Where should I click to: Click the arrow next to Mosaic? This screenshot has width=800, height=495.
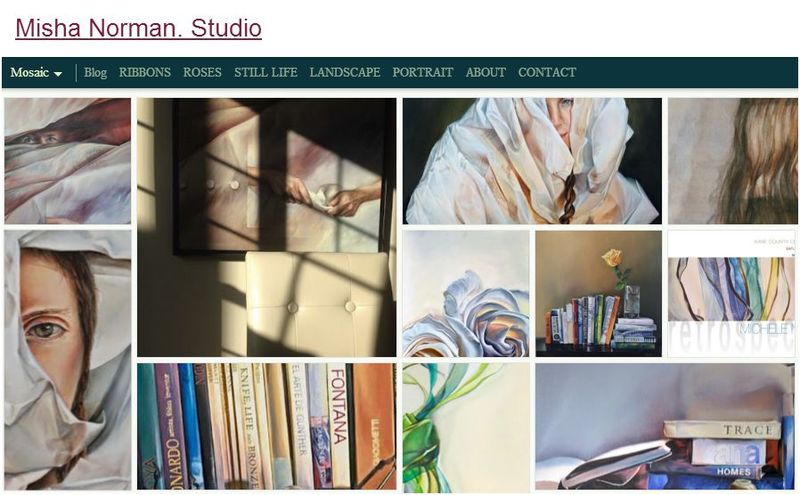click(x=58, y=74)
